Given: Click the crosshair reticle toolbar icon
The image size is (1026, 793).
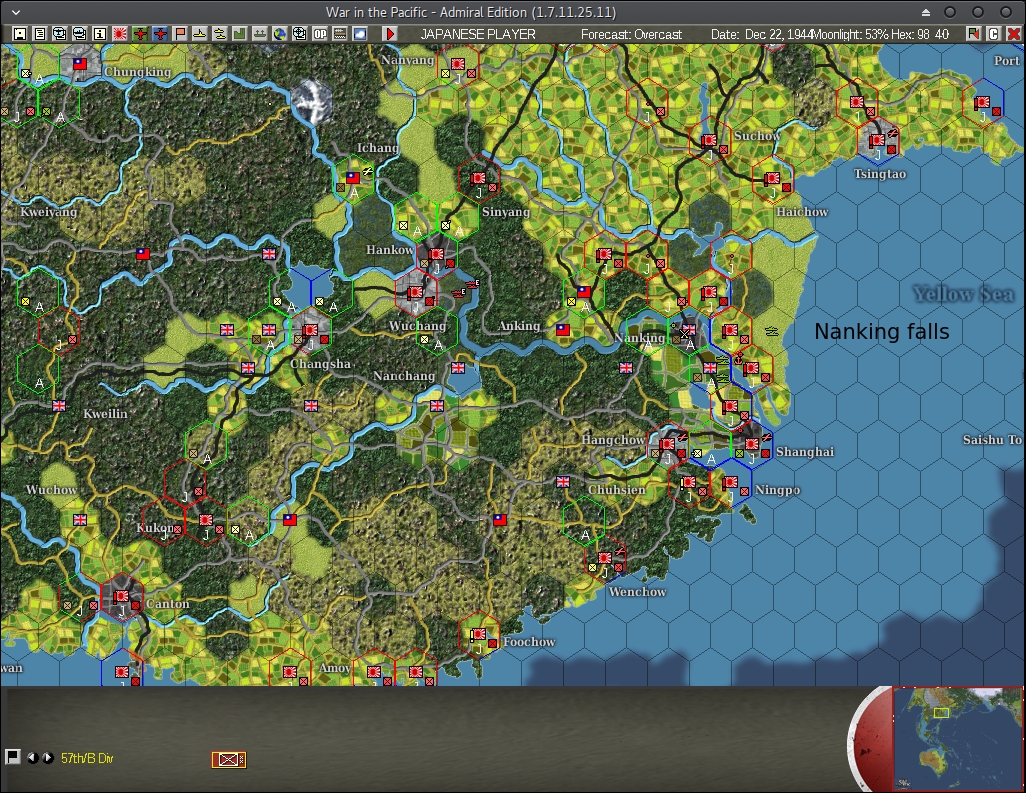Looking at the screenshot, I should [300, 33].
